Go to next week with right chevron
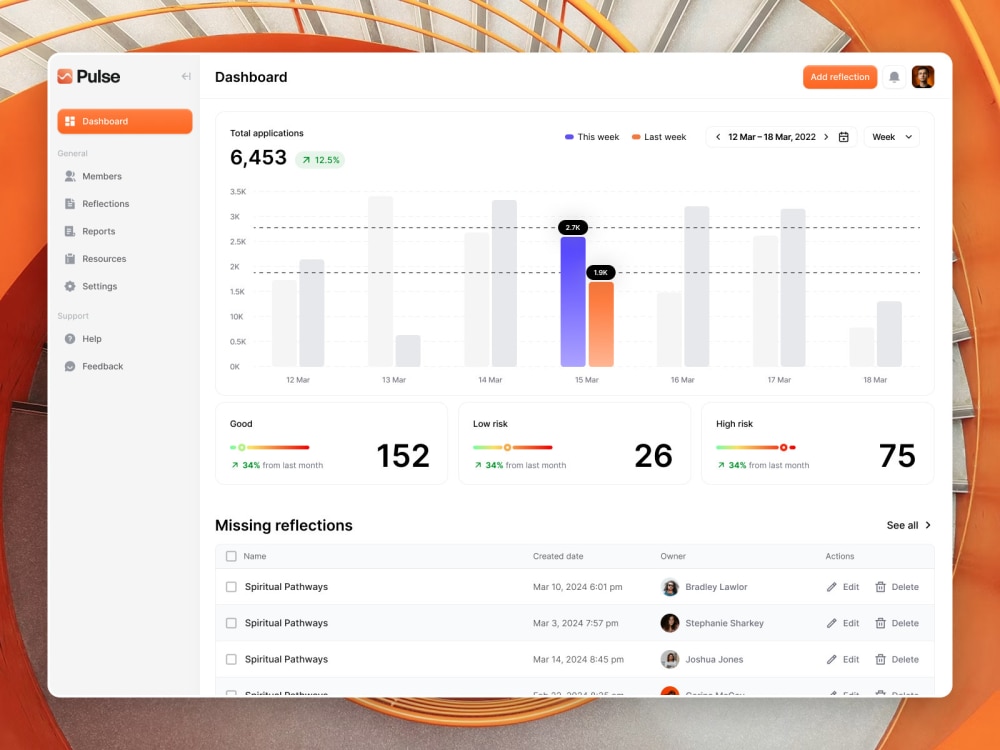The image size is (1000, 750). tap(826, 137)
